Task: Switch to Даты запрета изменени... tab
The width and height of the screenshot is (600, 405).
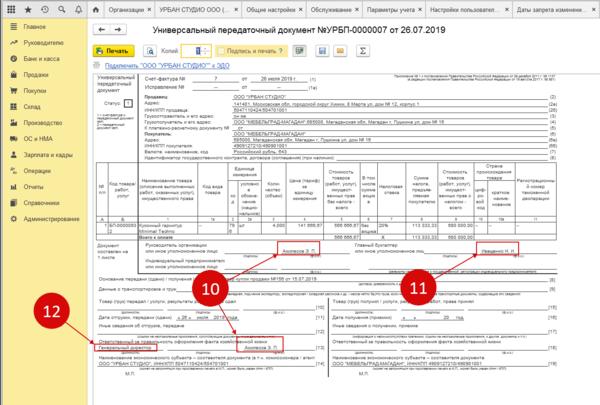Action: tap(551, 10)
